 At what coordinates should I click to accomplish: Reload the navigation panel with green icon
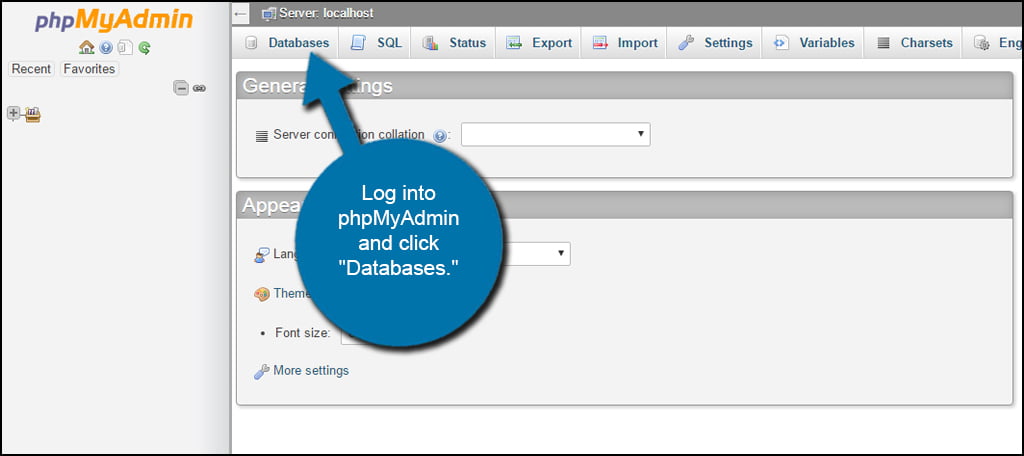pyautogui.click(x=144, y=48)
